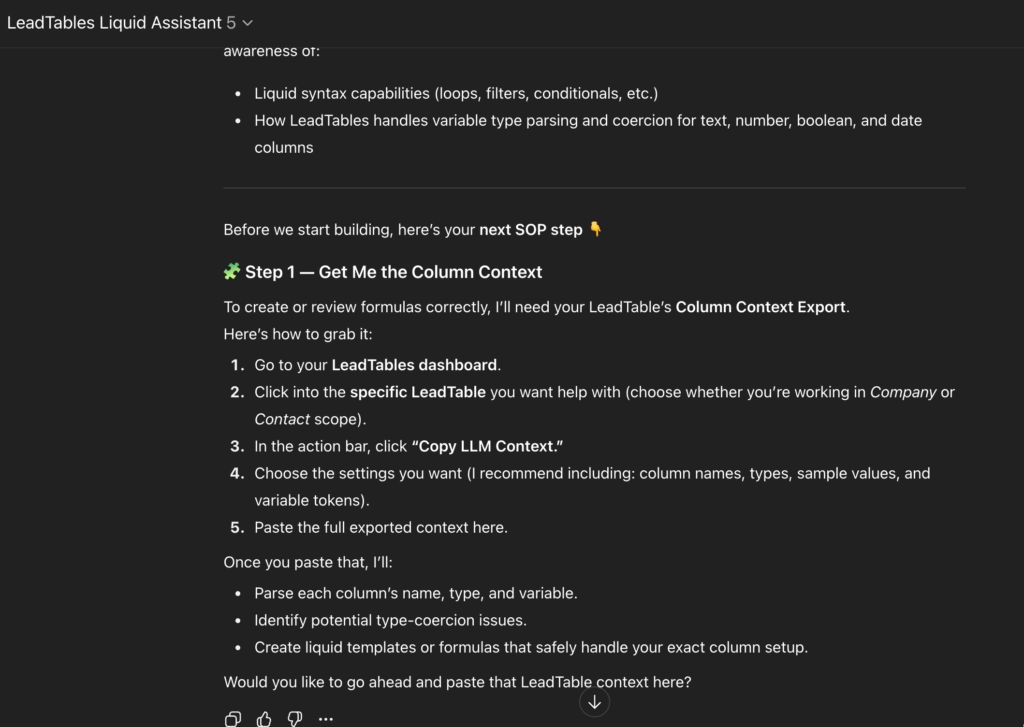Click the pointing-down hand emoji after SOP step
Image resolution: width=1024 pixels, height=727 pixels.
point(596,229)
